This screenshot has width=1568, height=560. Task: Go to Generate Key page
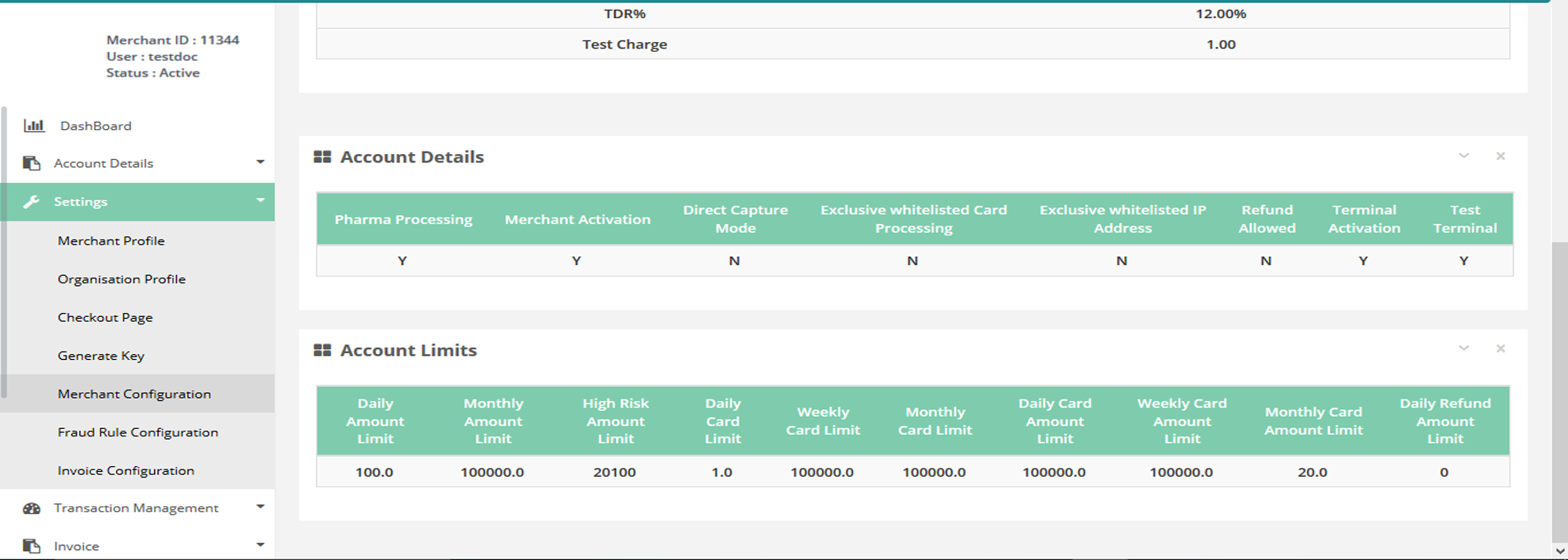100,356
